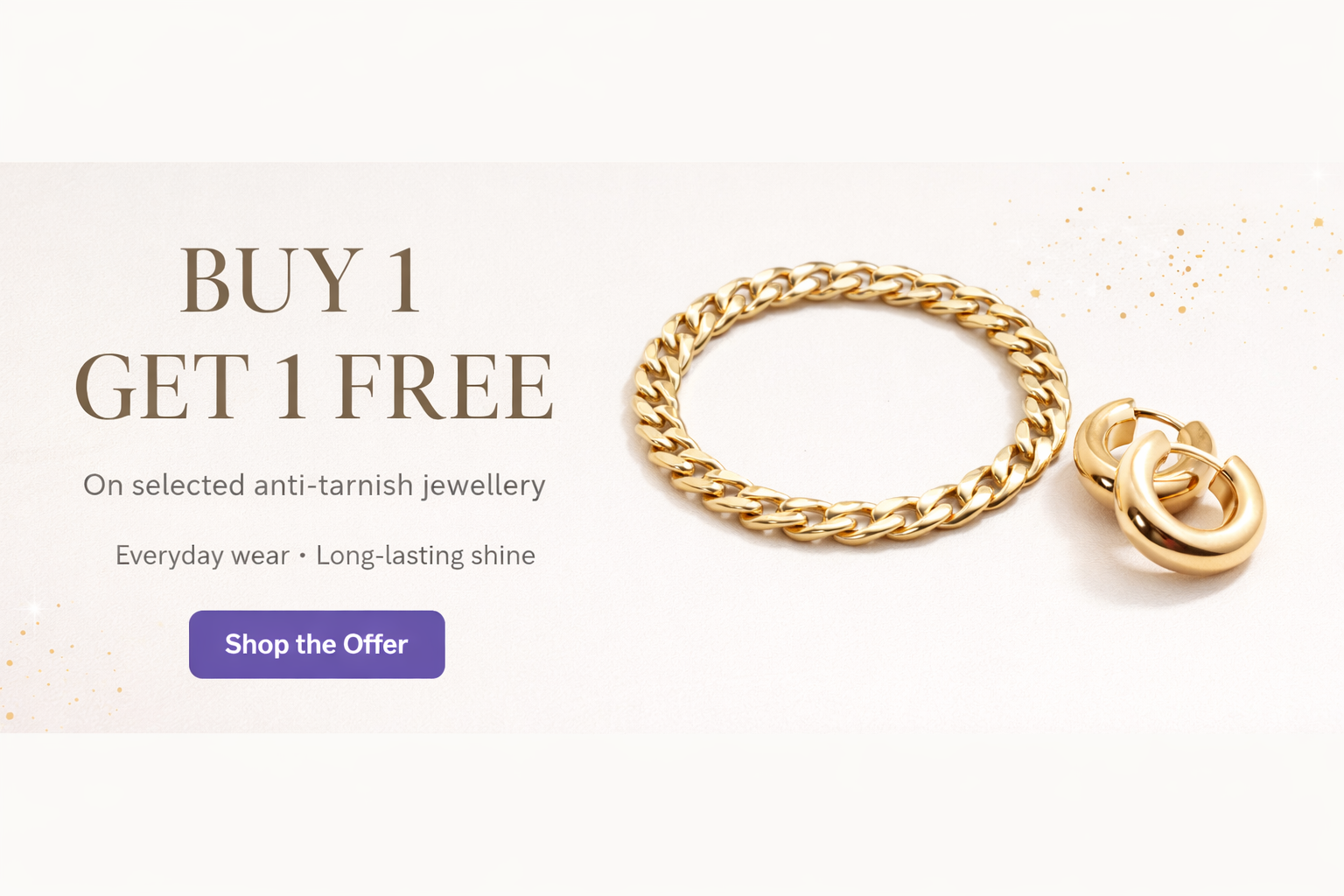The width and height of the screenshot is (1344, 896).
Task: Click the blank white strip above the banner
Action: 672,80
